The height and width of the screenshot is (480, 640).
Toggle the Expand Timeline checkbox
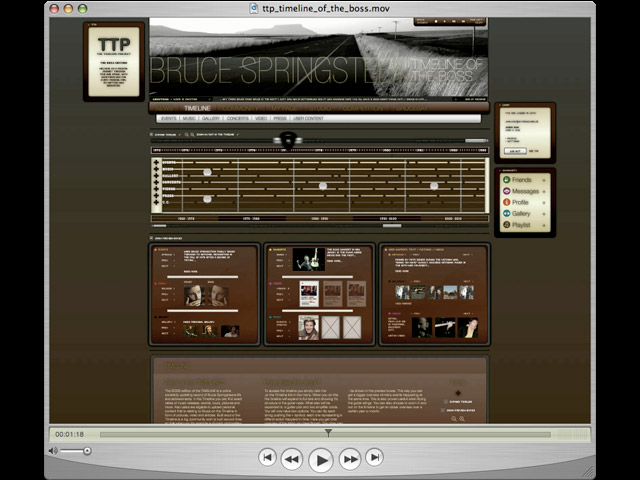coord(151,134)
